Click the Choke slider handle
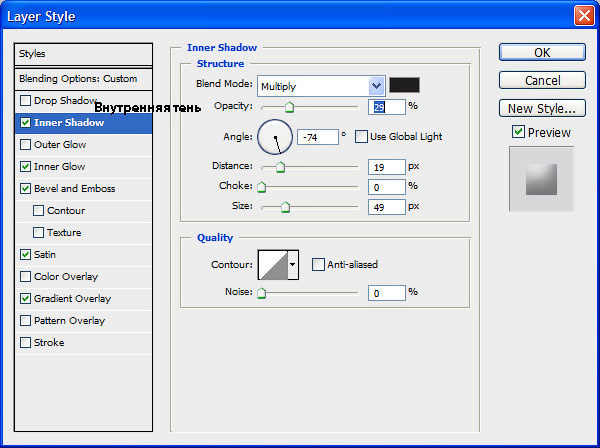 click(262, 187)
